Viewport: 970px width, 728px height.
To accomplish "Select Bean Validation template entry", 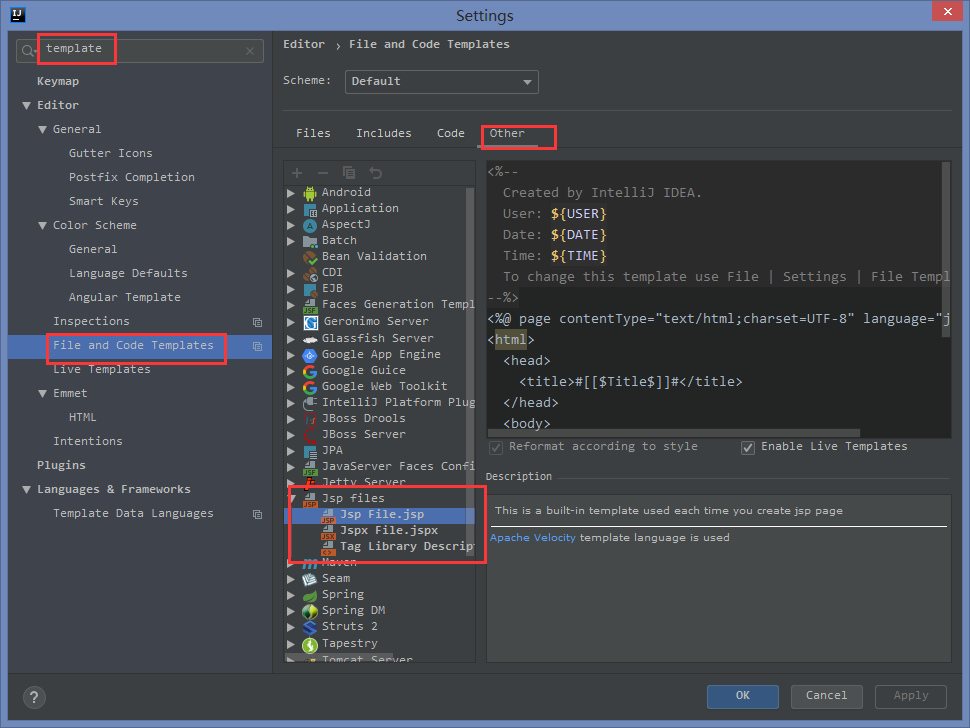I will pyautogui.click(x=374, y=257).
